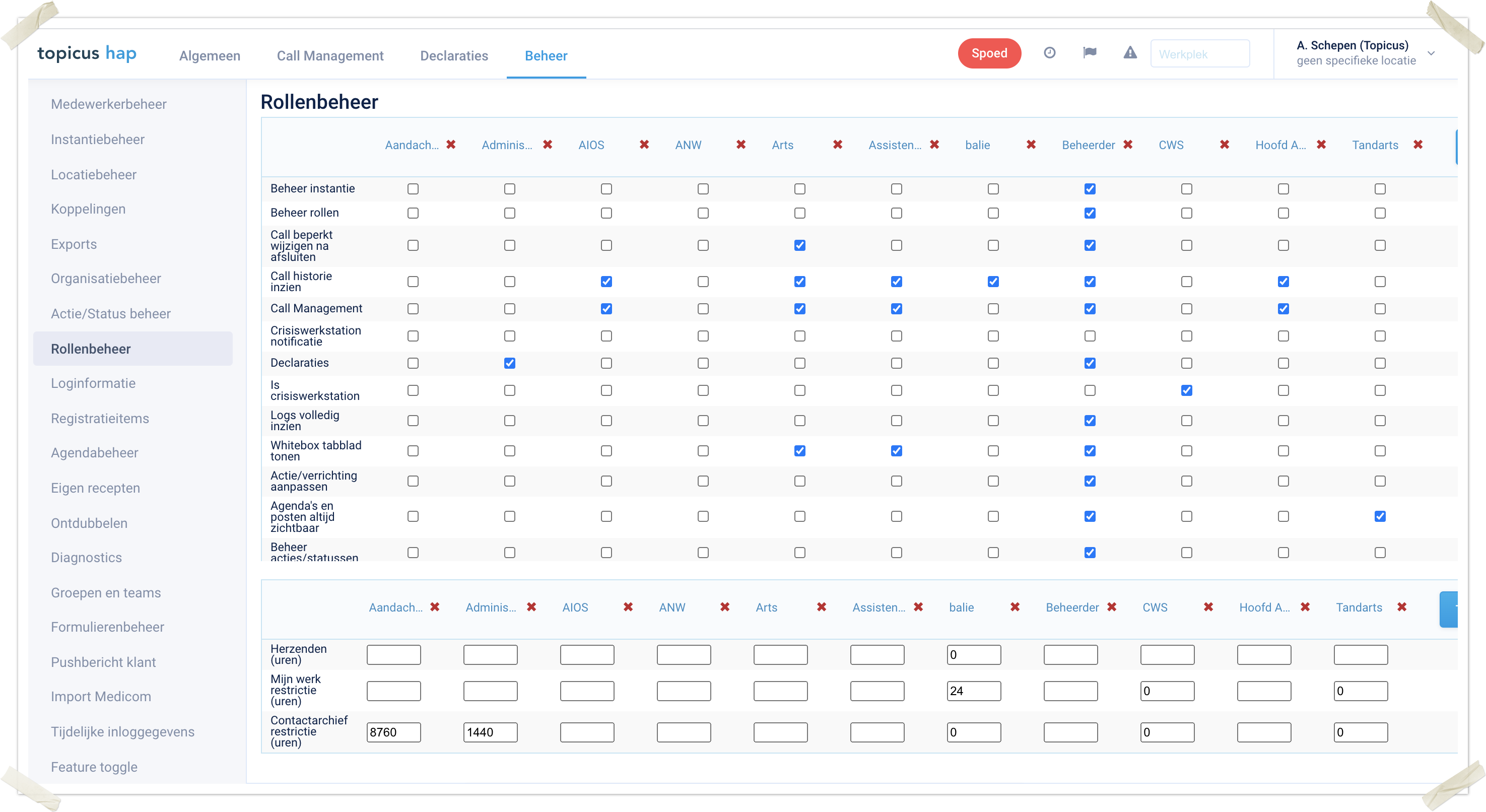Uncheck Is crisiswerkstation for CWS

[x=1186, y=390]
